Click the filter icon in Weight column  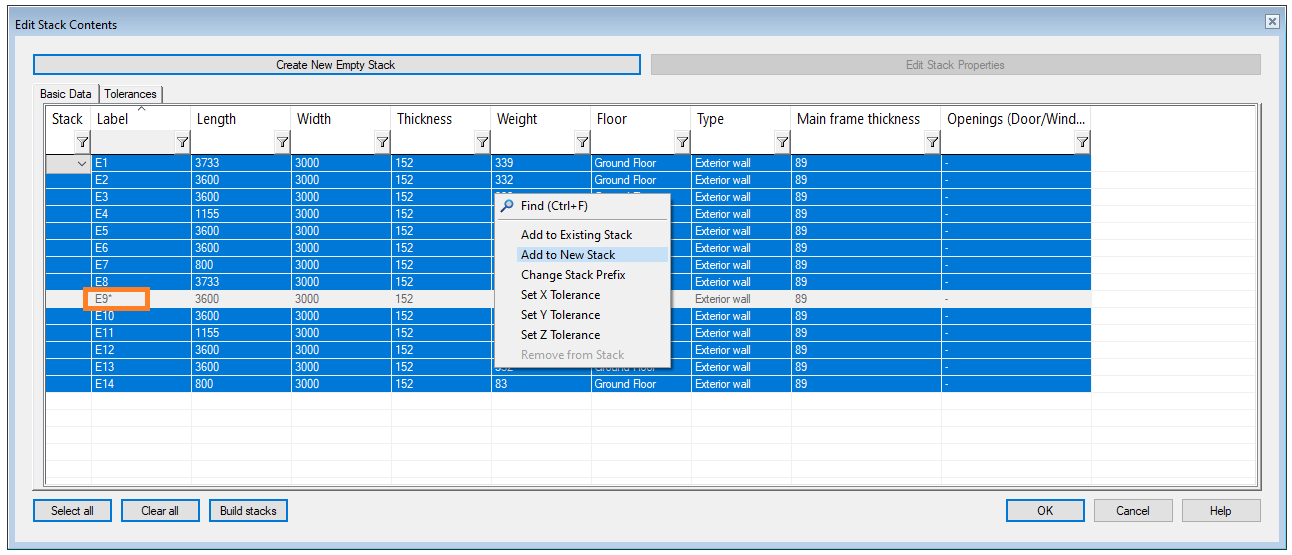[582, 143]
